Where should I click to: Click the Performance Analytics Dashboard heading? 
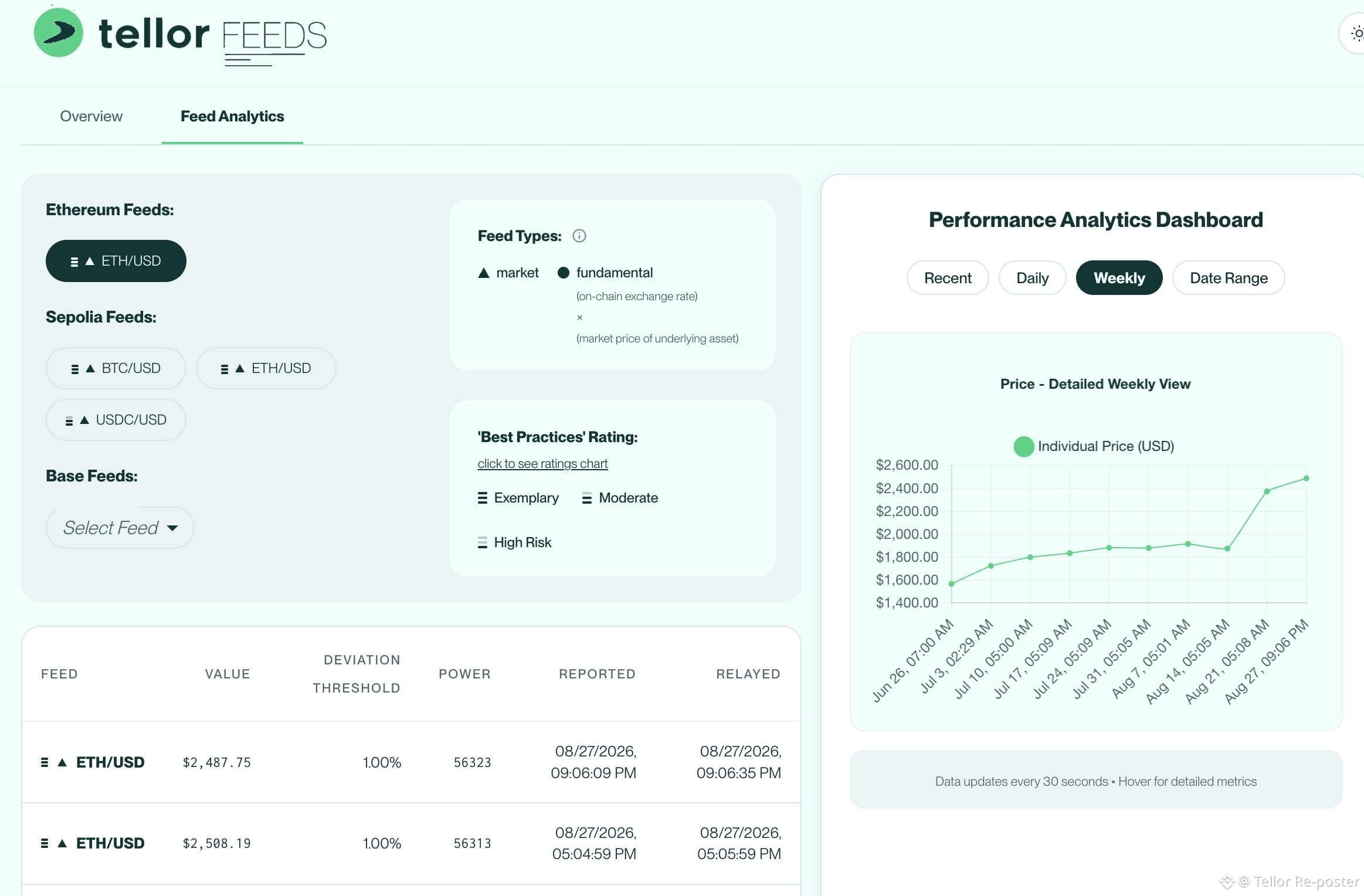(1095, 220)
